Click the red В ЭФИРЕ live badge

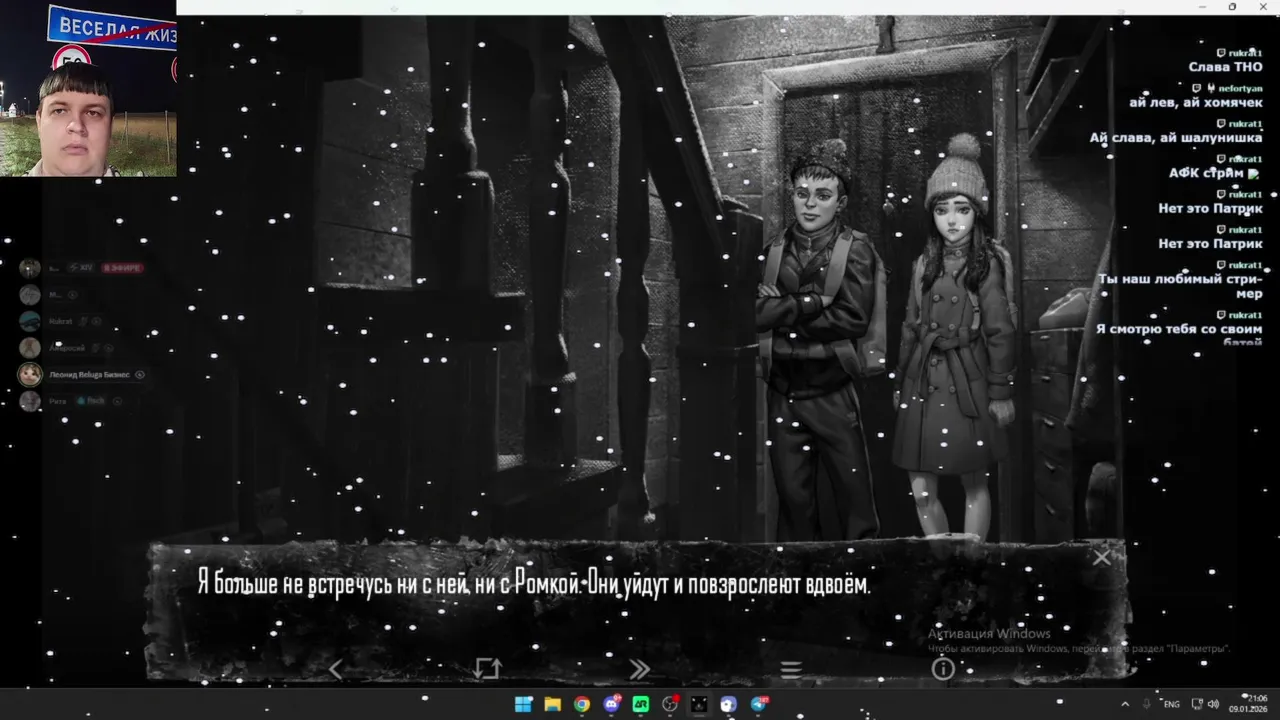pos(123,268)
